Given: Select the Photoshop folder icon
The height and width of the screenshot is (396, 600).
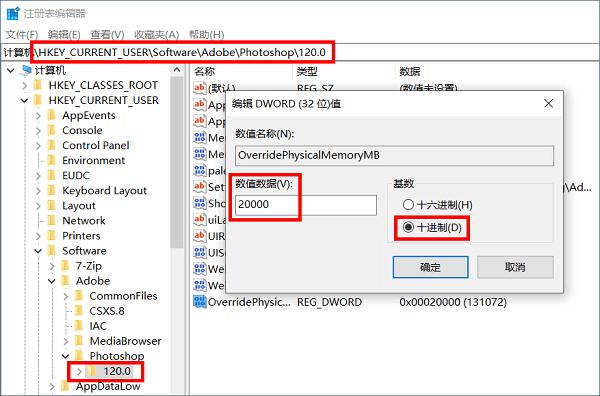Looking at the screenshot, I should click(x=79, y=356).
